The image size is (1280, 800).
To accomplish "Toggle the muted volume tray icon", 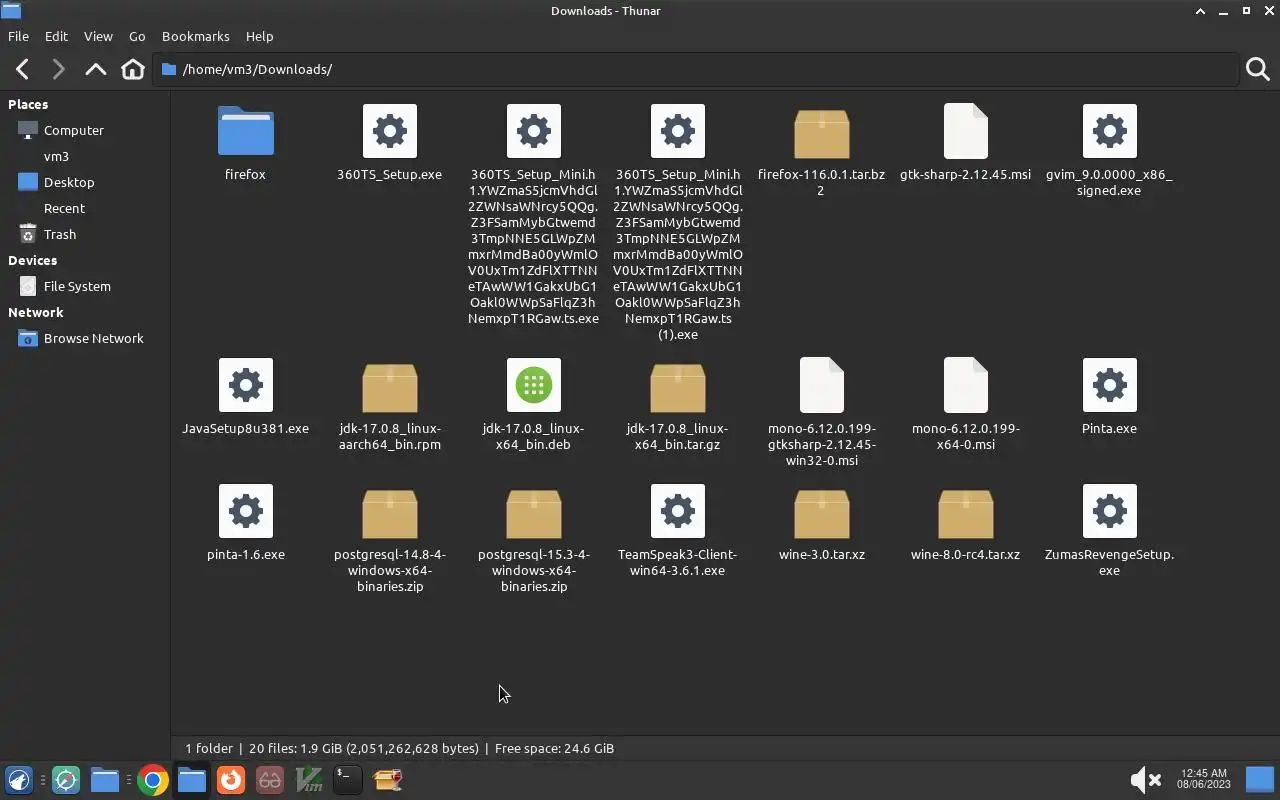I will pyautogui.click(x=1145, y=780).
